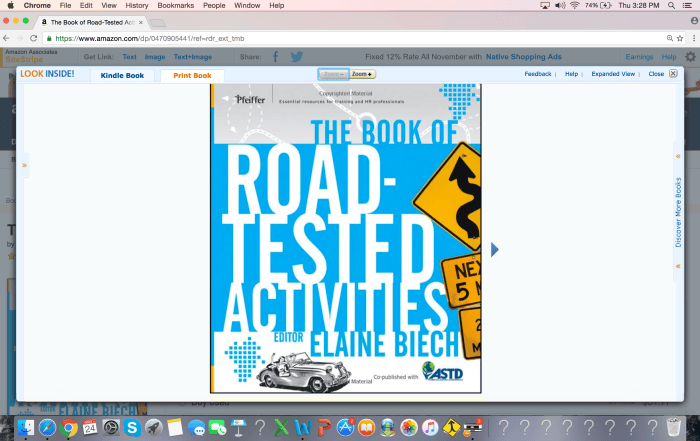
Task: Click the lower arrow of Discover More Books
Action: pos(678,266)
